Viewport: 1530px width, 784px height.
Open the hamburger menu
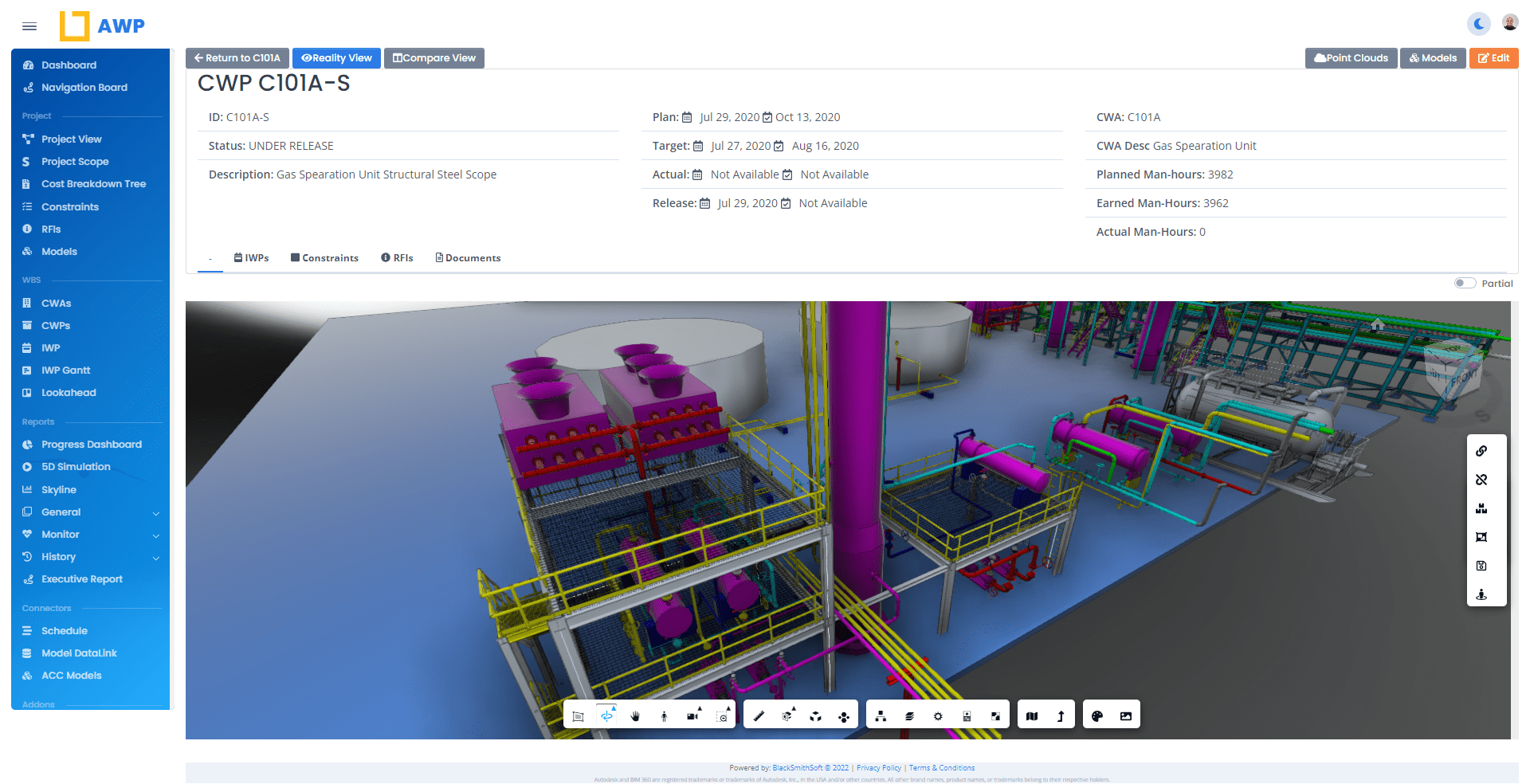pos(29,26)
